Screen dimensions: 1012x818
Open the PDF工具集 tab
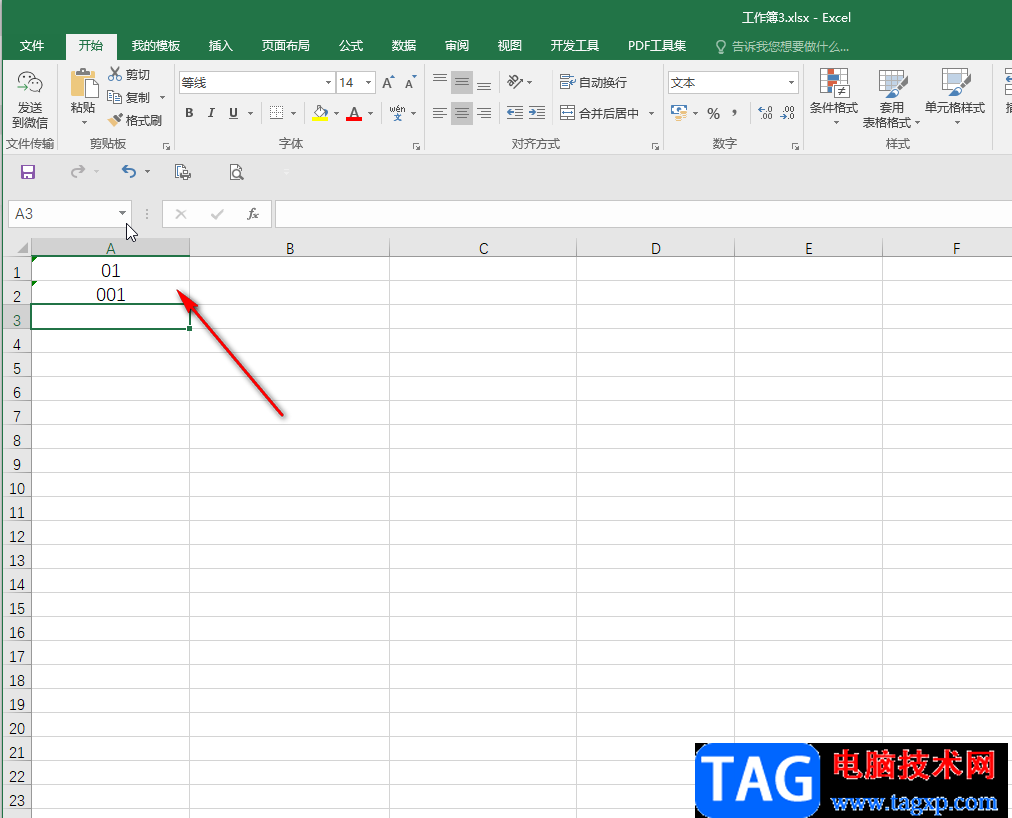pos(656,46)
